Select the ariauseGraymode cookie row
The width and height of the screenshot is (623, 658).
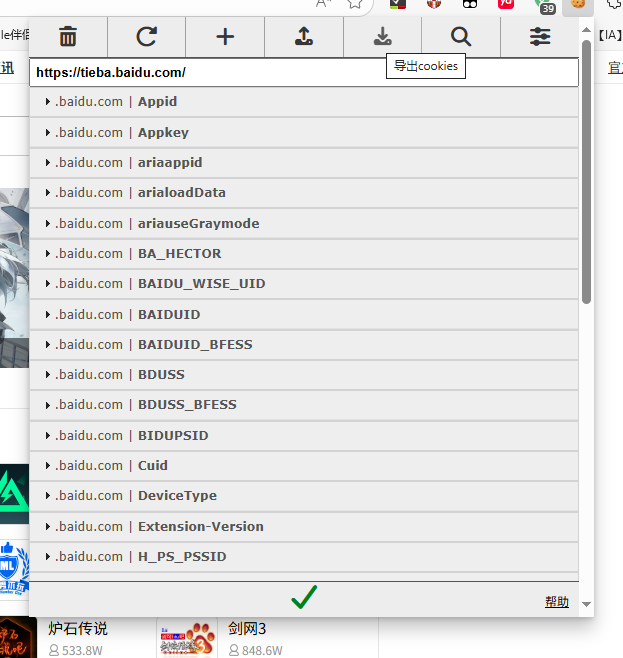pos(198,223)
